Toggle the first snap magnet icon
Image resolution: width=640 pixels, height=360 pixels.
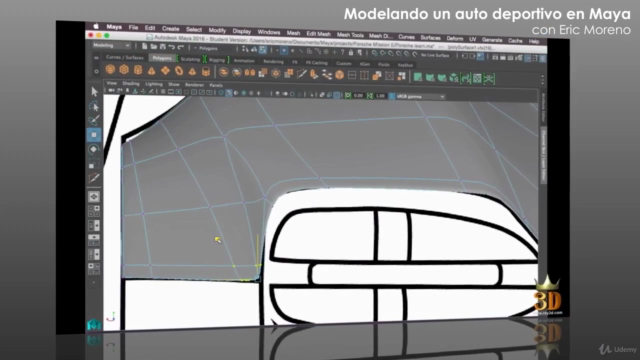point(375,53)
